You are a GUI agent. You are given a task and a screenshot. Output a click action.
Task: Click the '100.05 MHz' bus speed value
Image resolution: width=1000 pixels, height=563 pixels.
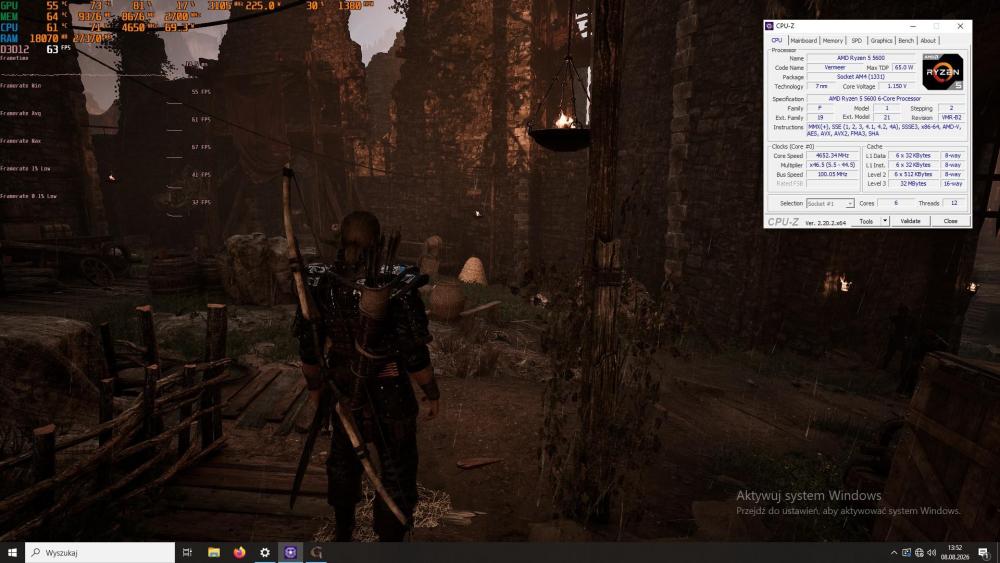tap(832, 174)
